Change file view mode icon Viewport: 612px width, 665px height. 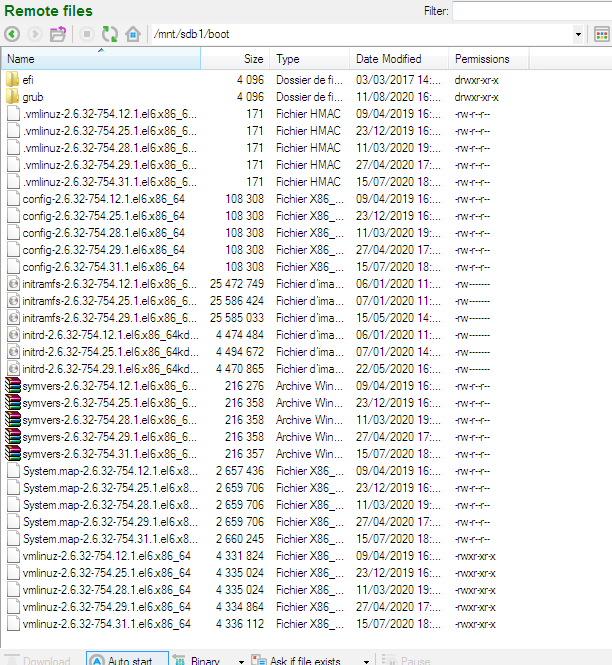[601, 34]
